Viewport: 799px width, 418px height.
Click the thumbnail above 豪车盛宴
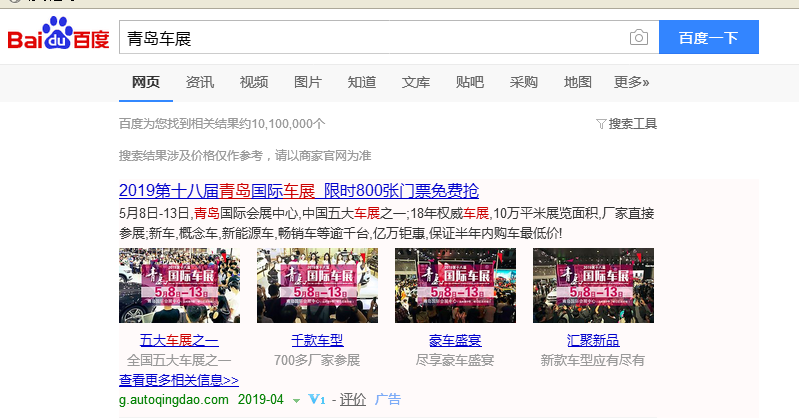point(456,285)
